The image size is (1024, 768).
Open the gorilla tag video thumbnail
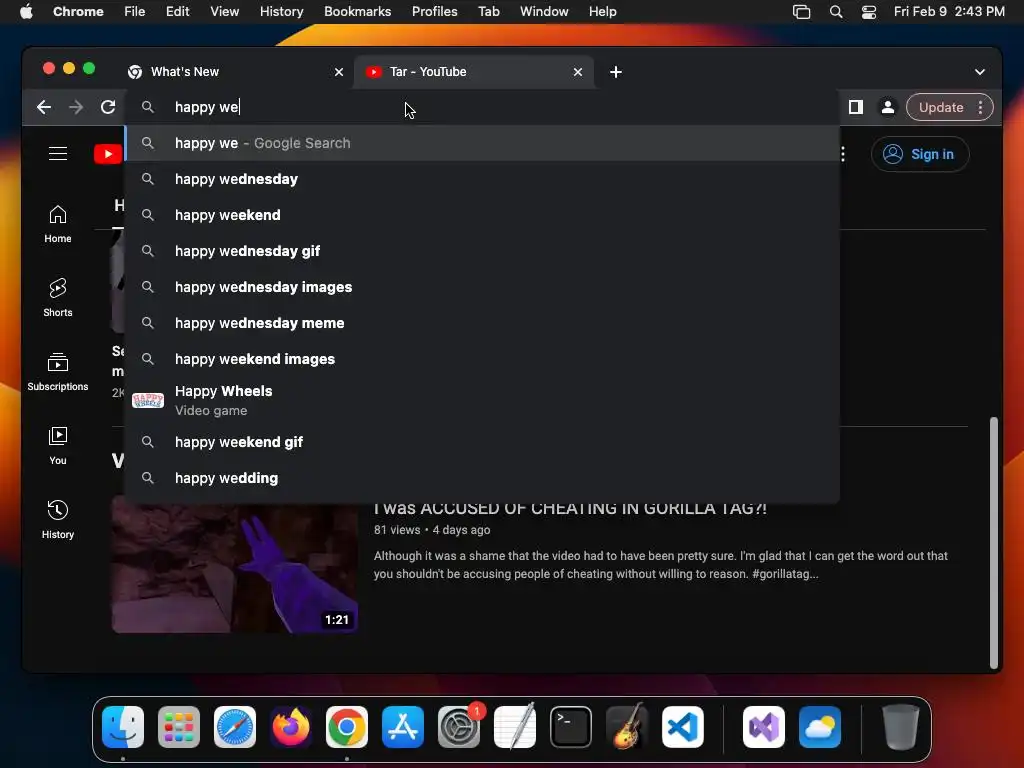pyautogui.click(x=234, y=566)
